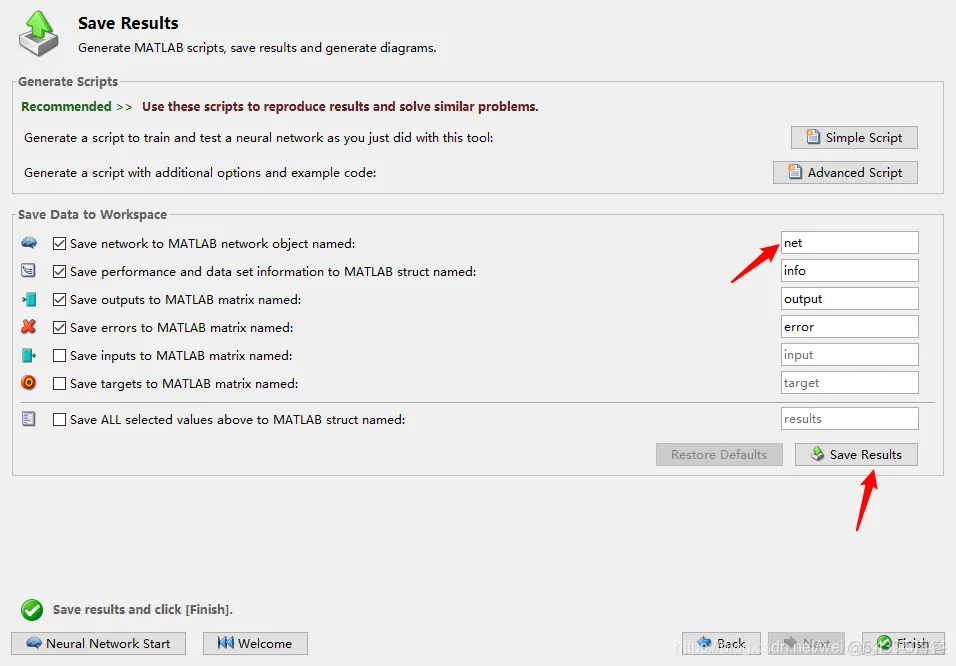Click the performance info icon beside struct row

coord(29,270)
